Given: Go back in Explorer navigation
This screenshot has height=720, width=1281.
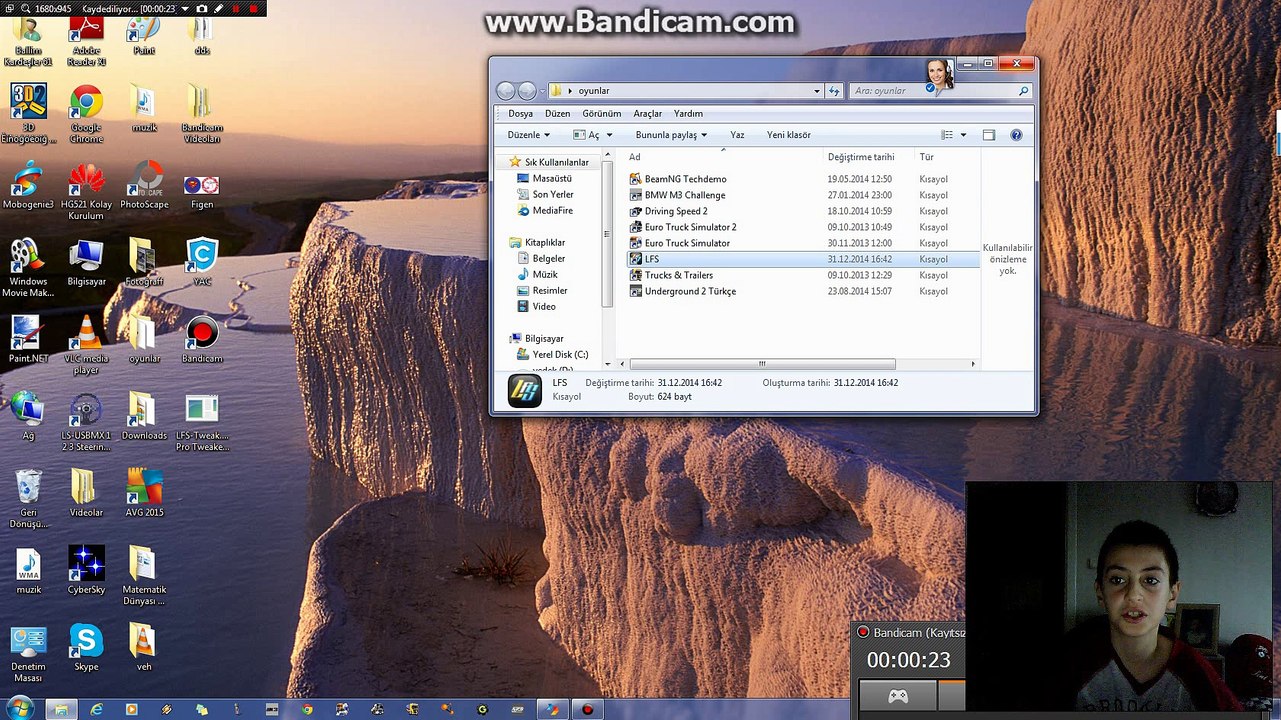Looking at the screenshot, I should [506, 91].
